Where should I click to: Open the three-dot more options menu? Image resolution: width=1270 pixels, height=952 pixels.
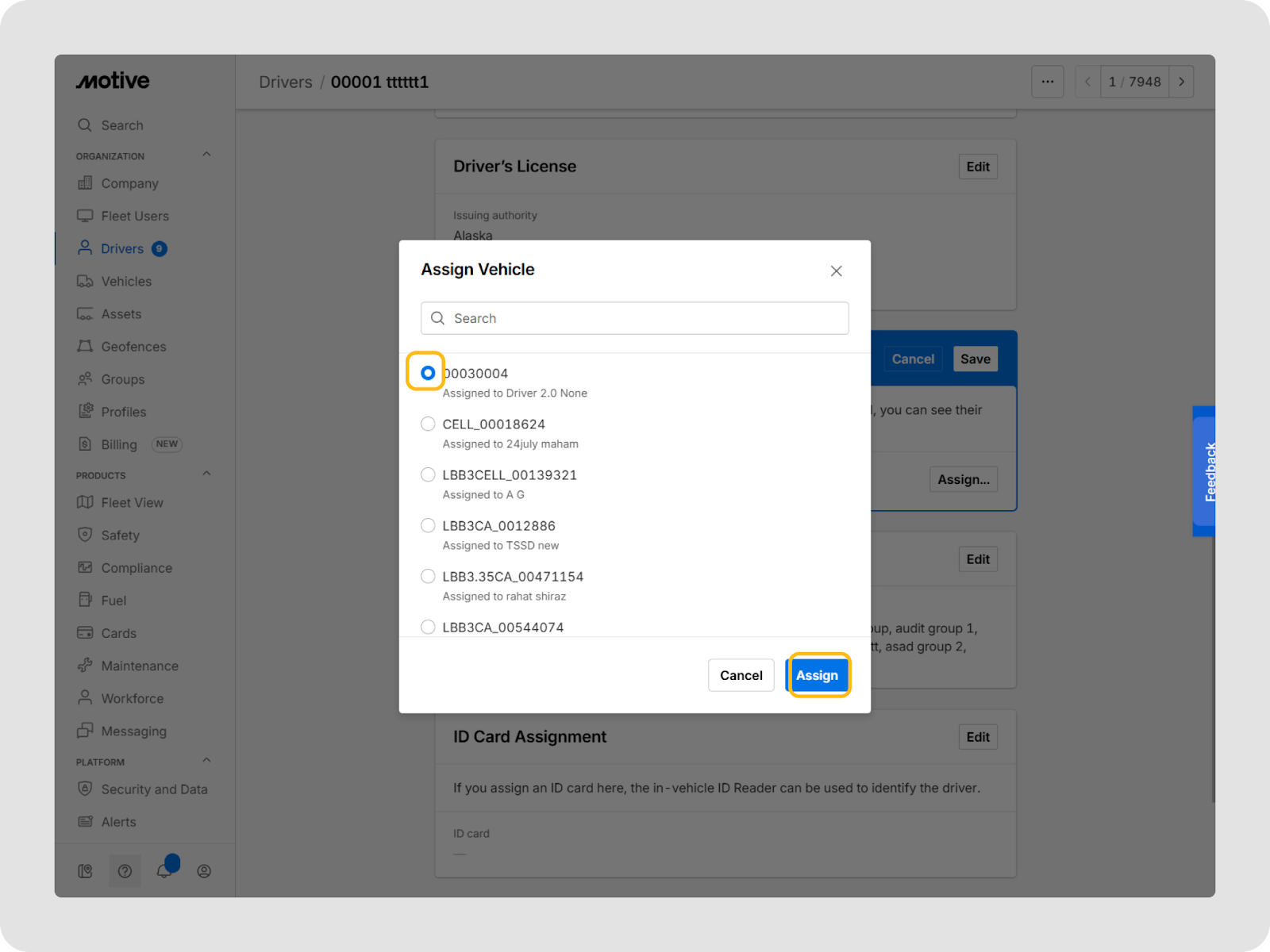click(x=1047, y=82)
